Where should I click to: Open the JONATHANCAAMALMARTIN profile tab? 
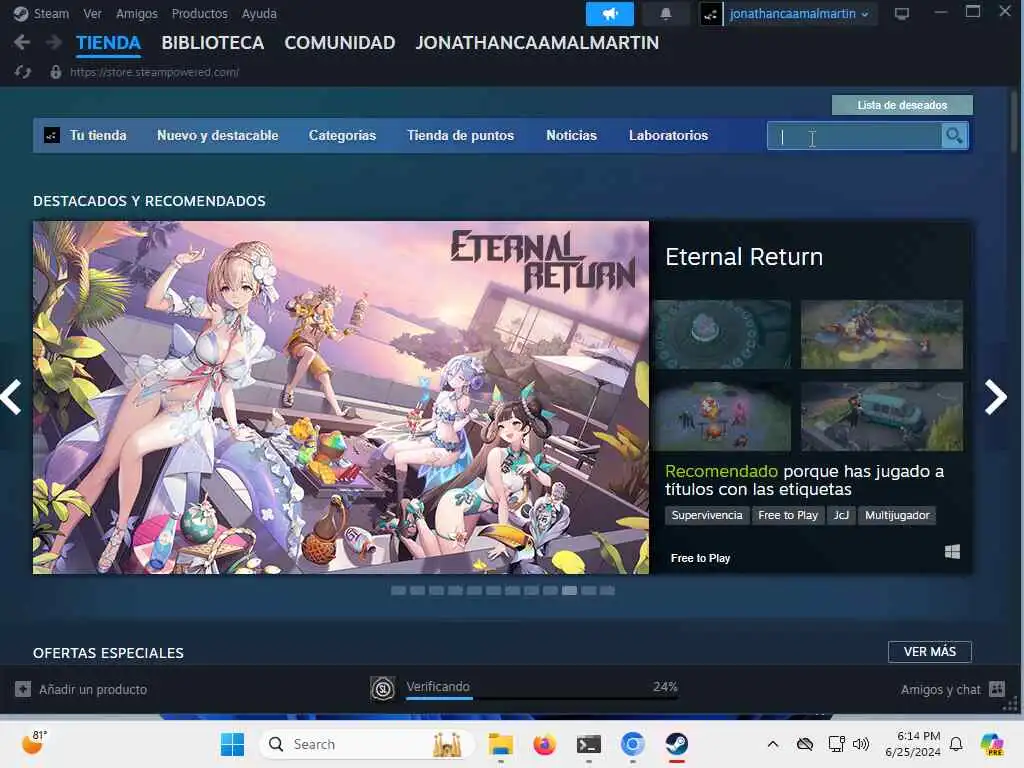coord(537,43)
